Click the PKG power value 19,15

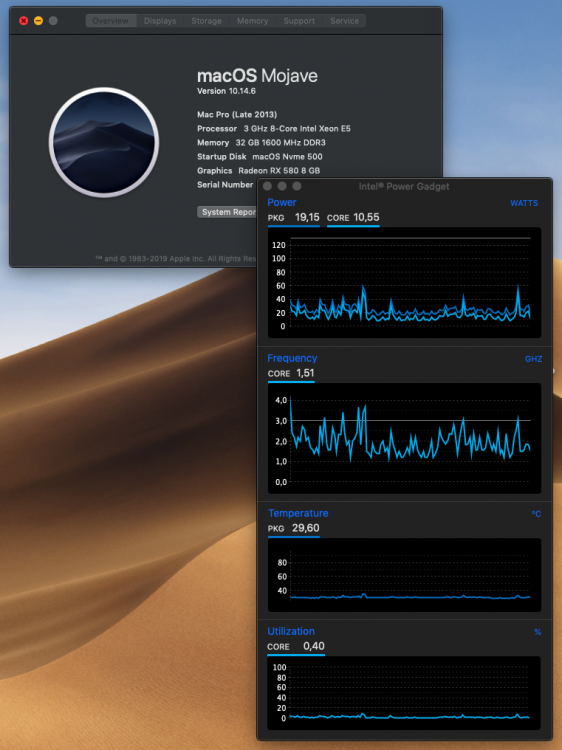[307, 218]
